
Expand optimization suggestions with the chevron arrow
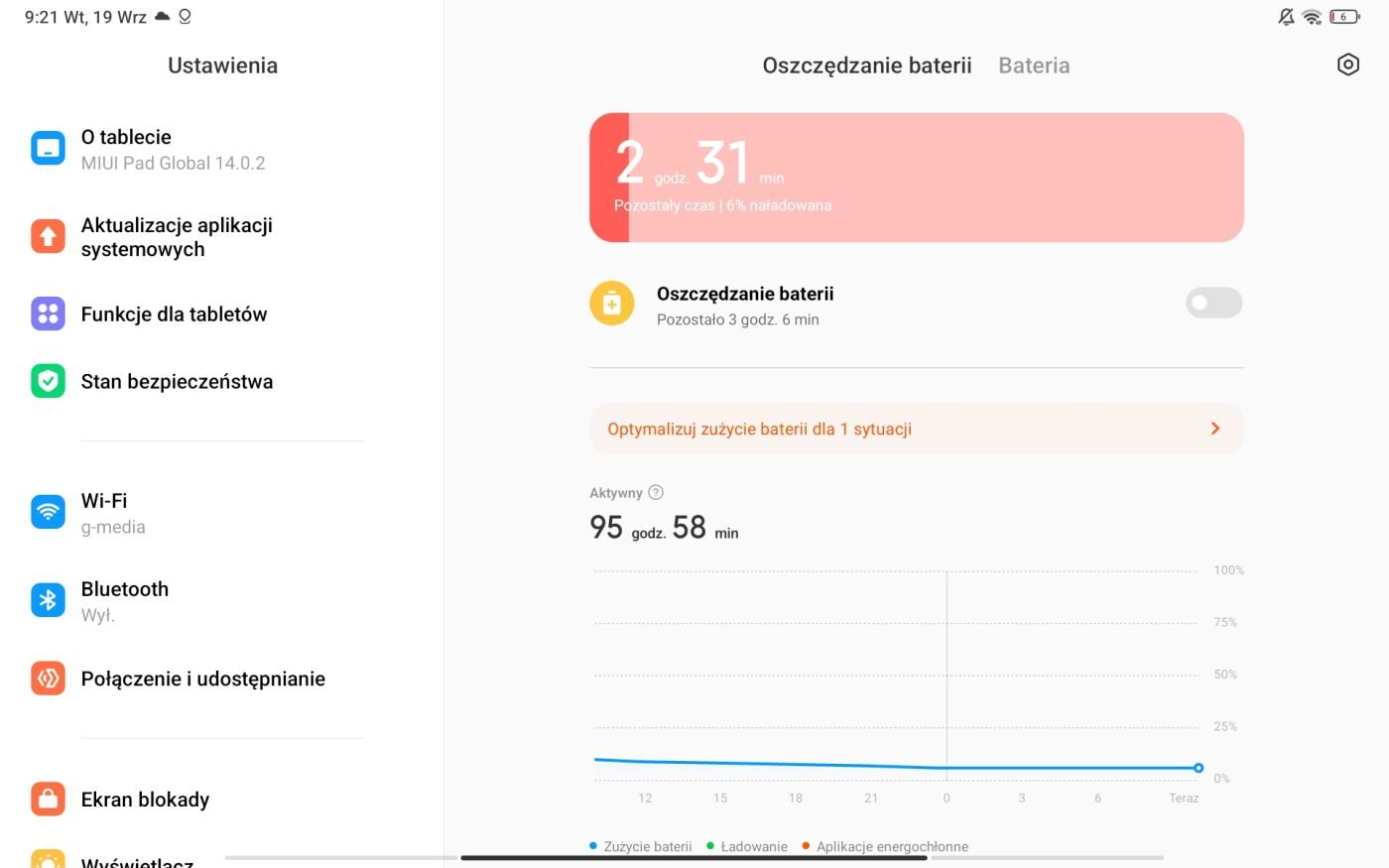1215,429
